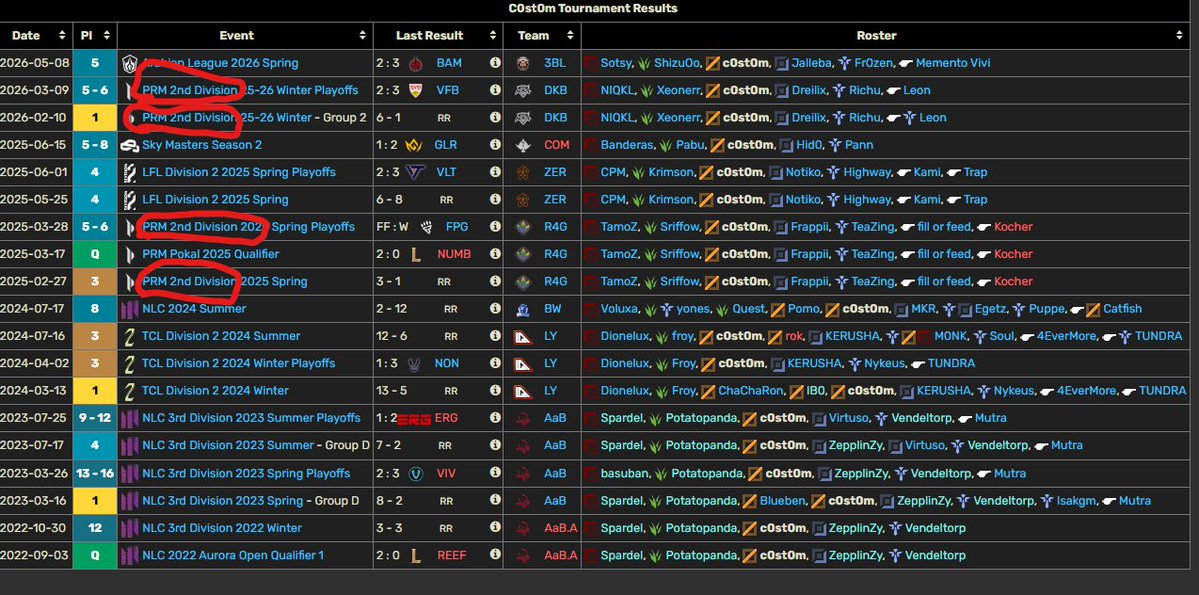The height and width of the screenshot is (595, 1199).
Task: Open the Sky Masters Season 2 event link
Action: [202, 145]
